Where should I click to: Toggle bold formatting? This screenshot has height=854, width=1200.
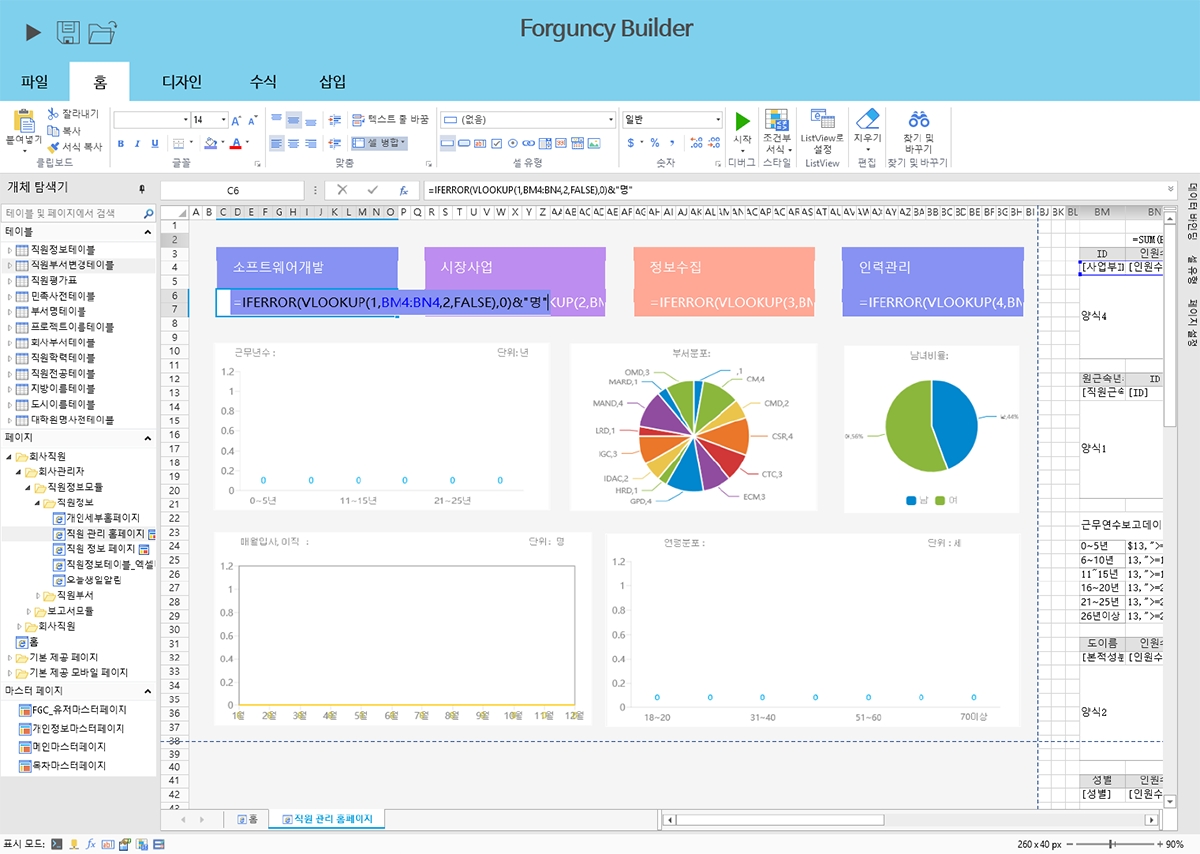coord(121,143)
